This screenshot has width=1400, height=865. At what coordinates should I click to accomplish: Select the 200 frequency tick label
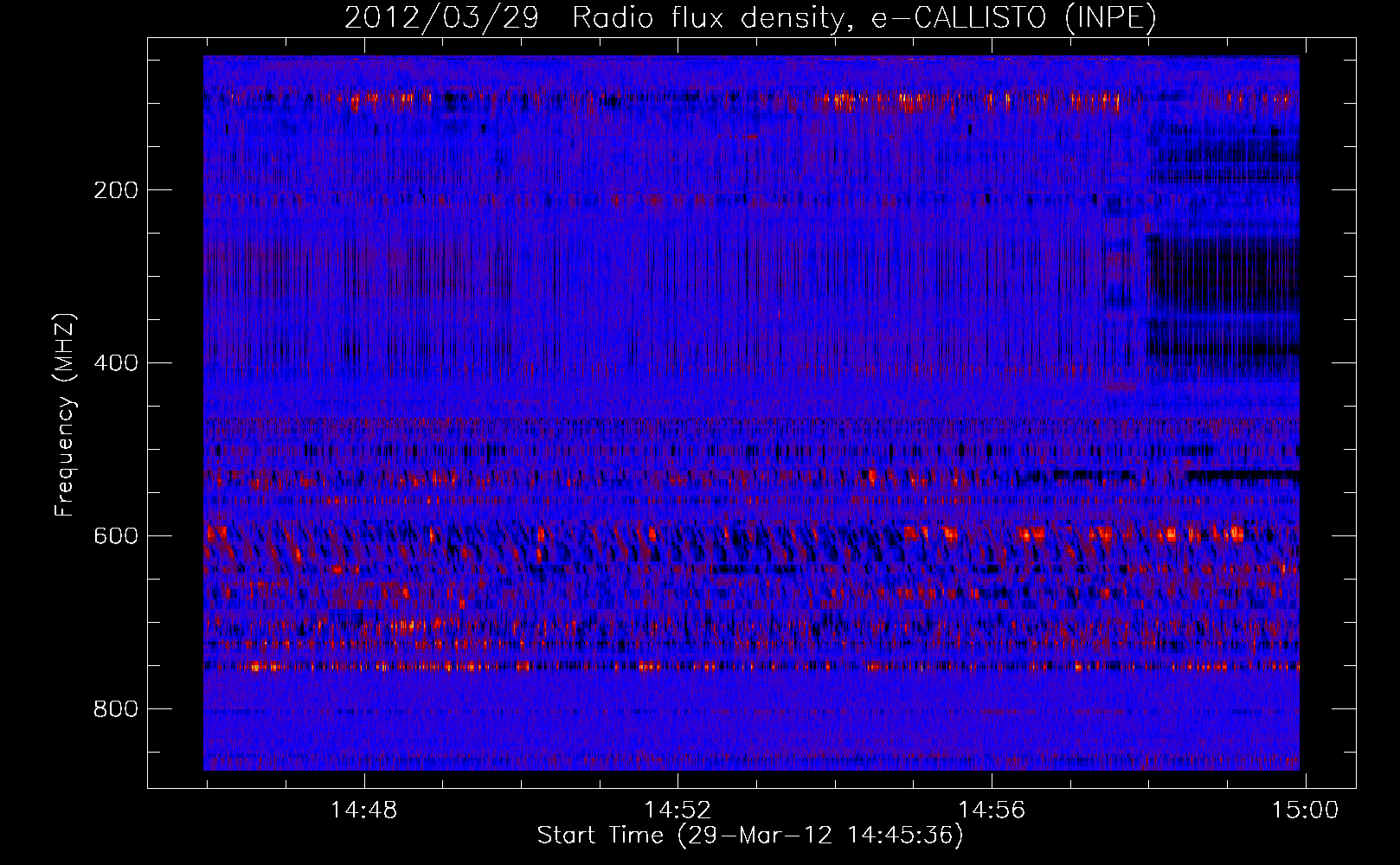pos(116,190)
